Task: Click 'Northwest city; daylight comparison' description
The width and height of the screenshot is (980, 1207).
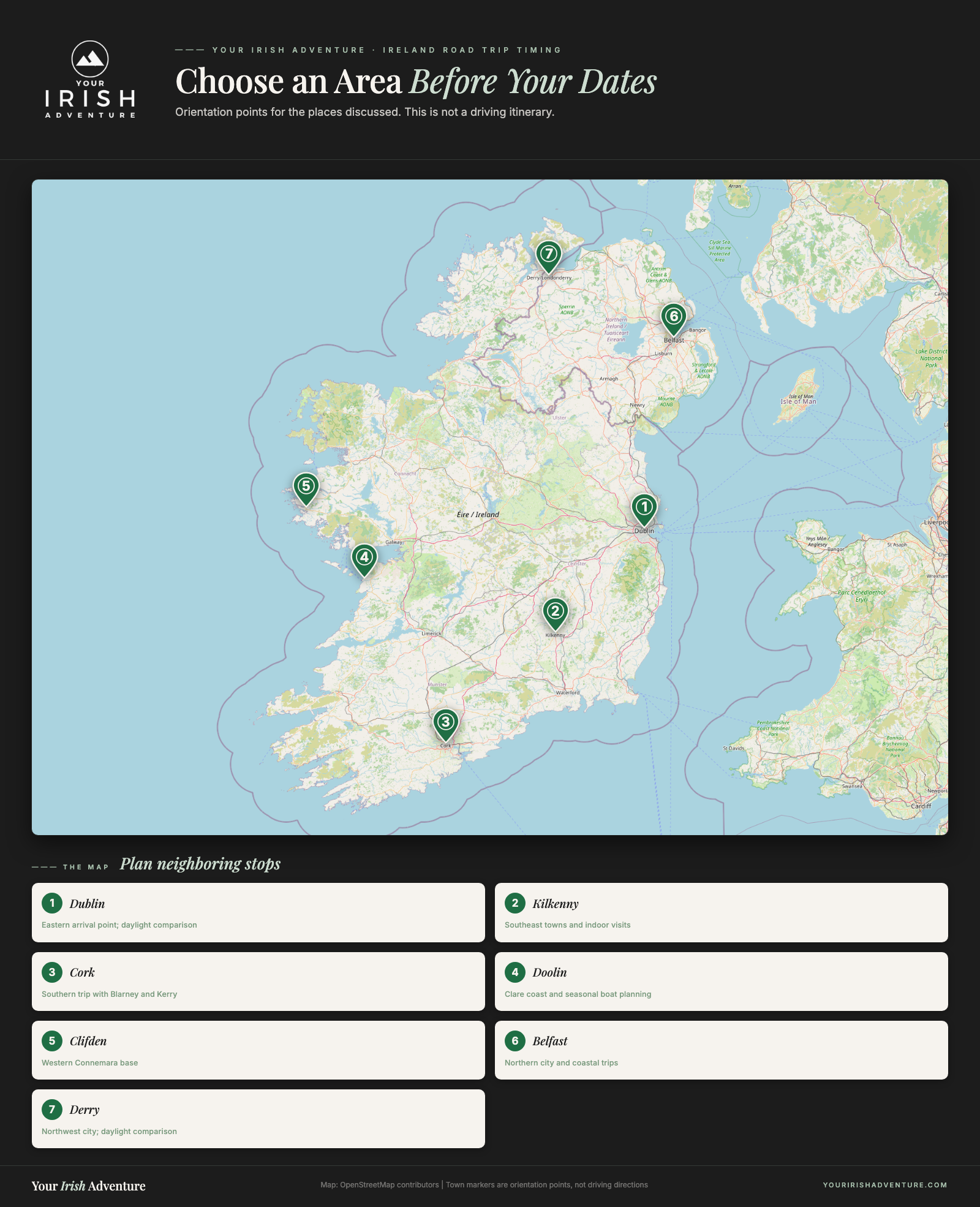Action: (x=109, y=1131)
